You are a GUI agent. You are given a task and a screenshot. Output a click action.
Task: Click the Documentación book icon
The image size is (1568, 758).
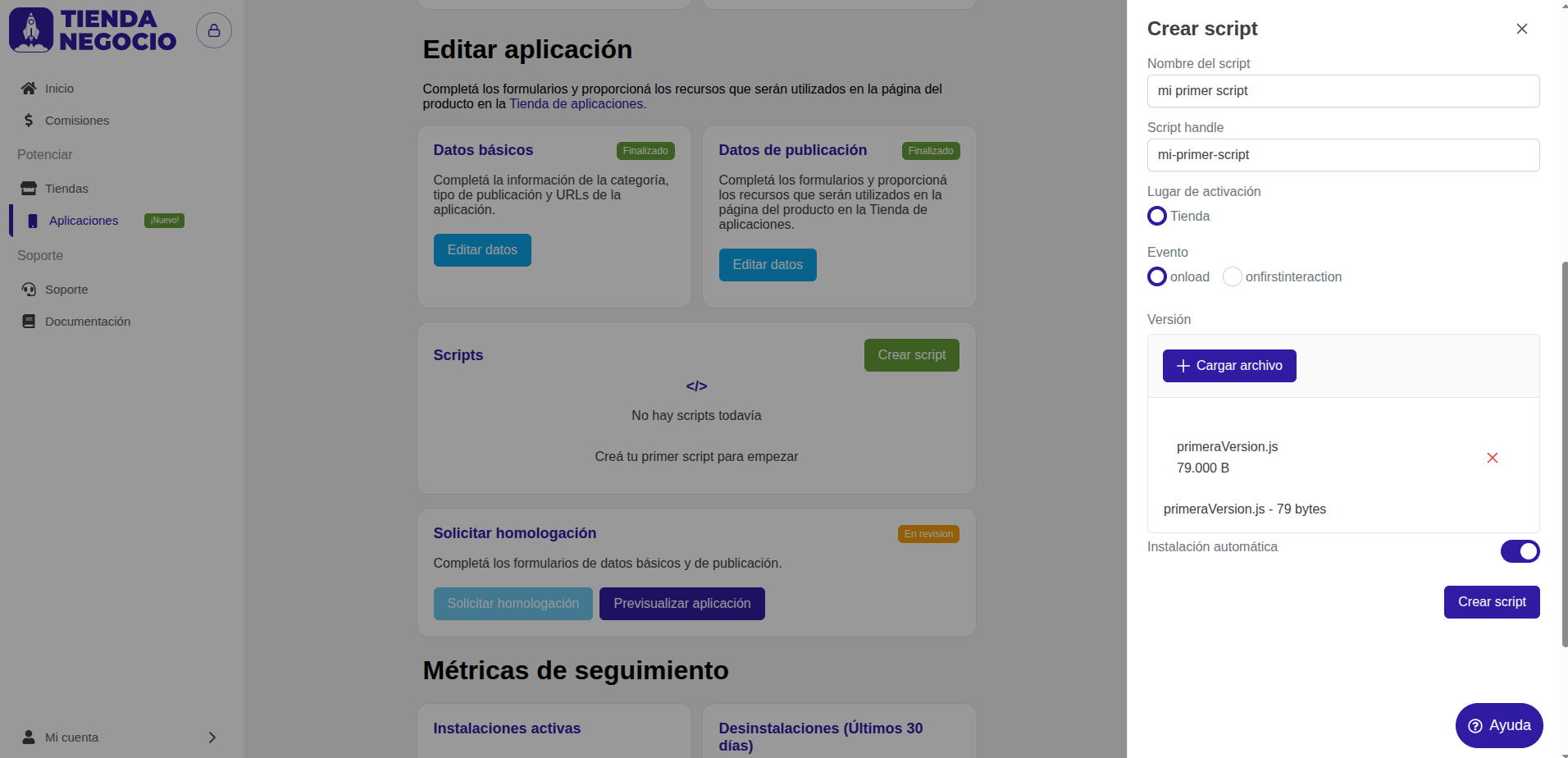click(29, 322)
